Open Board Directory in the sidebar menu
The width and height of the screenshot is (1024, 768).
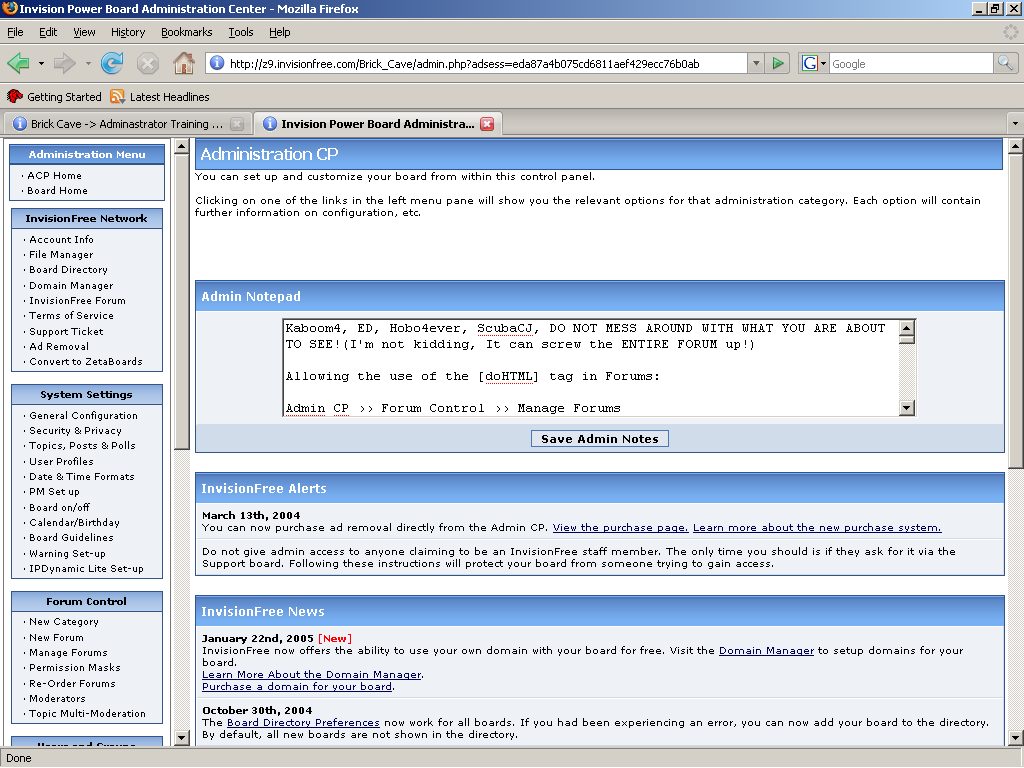(68, 270)
